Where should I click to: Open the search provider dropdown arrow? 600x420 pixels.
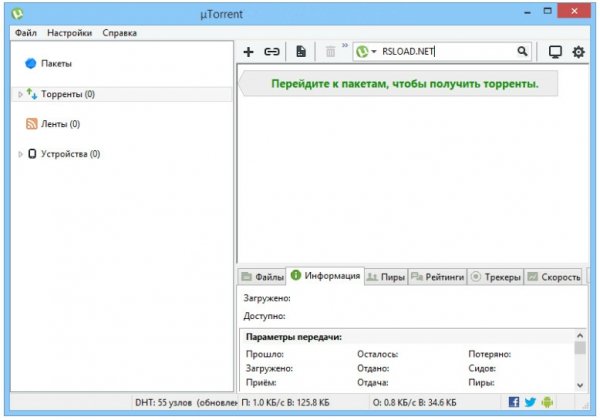[x=374, y=51]
